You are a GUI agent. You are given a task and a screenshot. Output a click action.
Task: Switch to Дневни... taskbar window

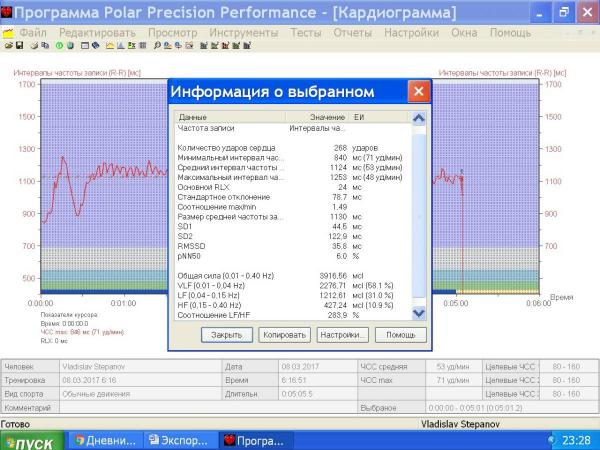(106, 441)
